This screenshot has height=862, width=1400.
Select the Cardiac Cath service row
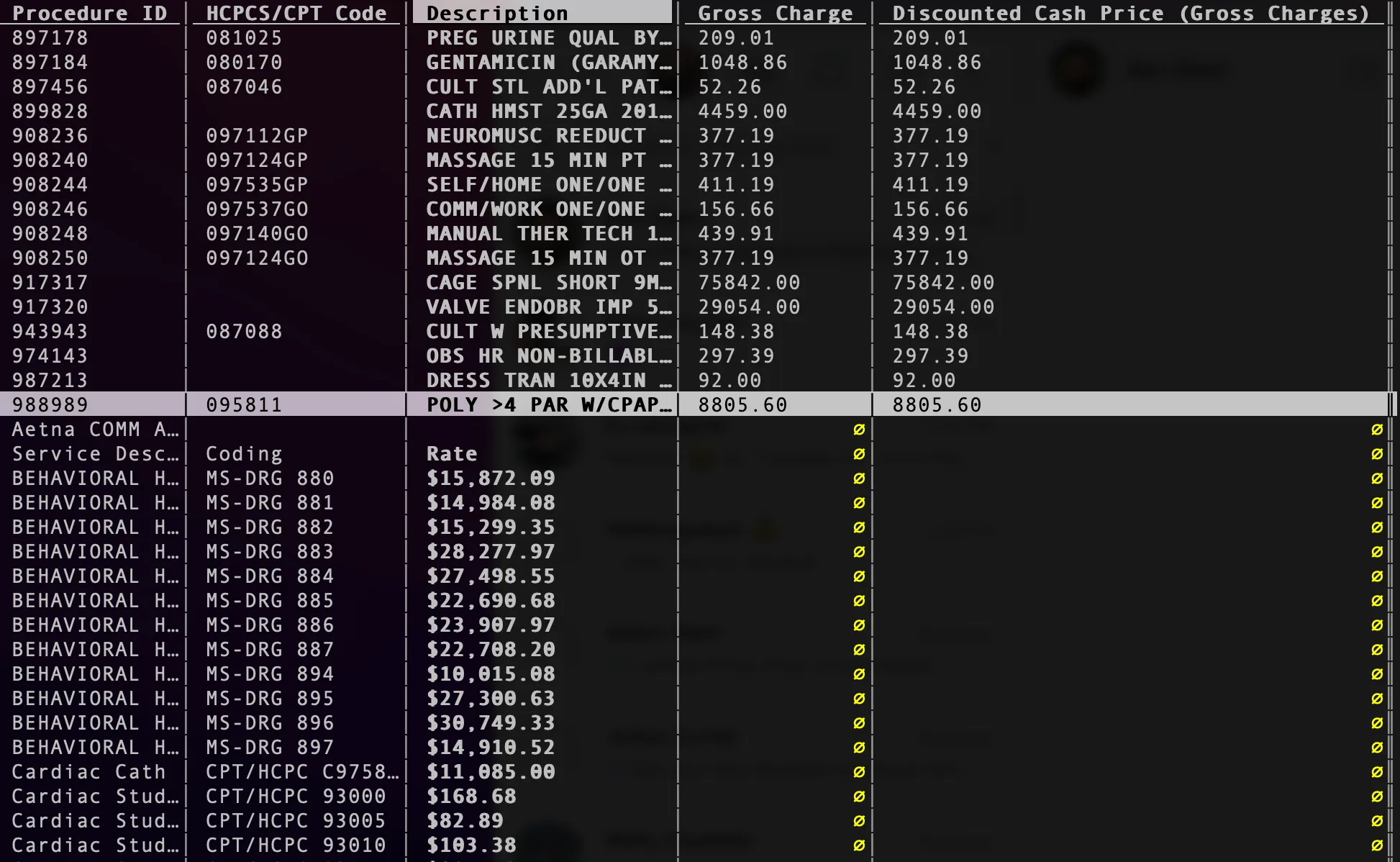pos(695,771)
